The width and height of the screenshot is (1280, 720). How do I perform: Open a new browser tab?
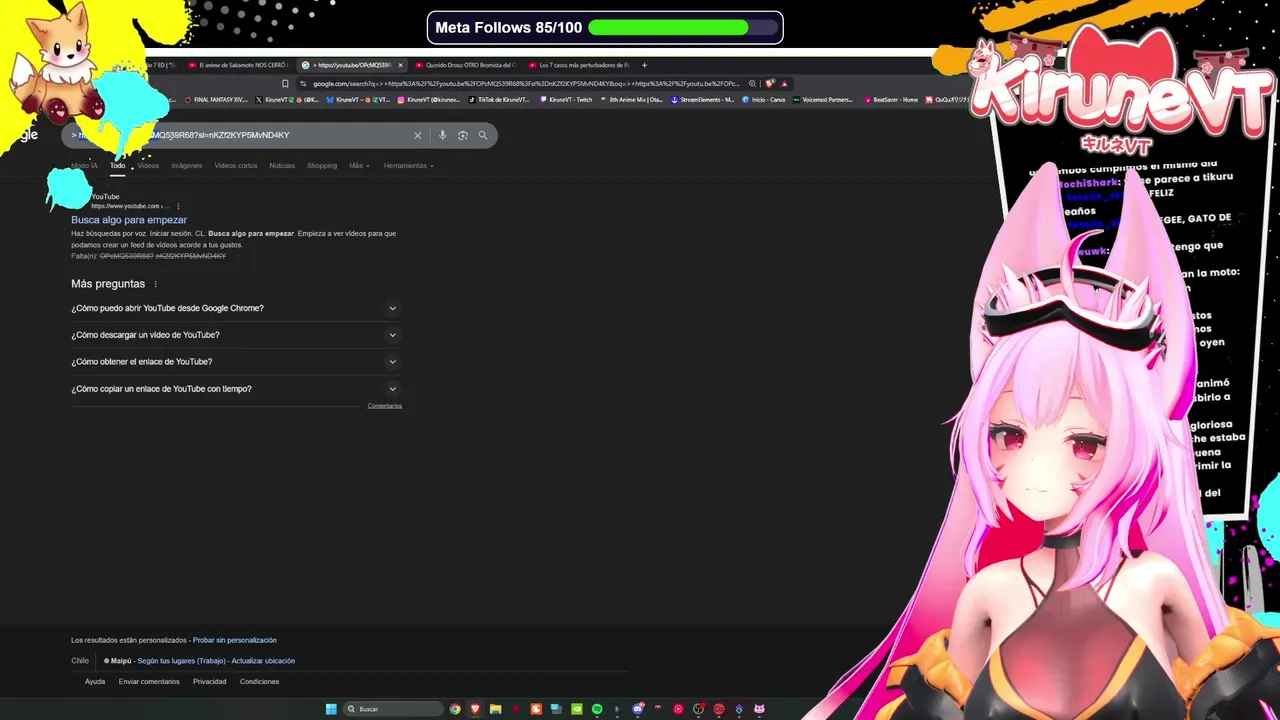(644, 65)
